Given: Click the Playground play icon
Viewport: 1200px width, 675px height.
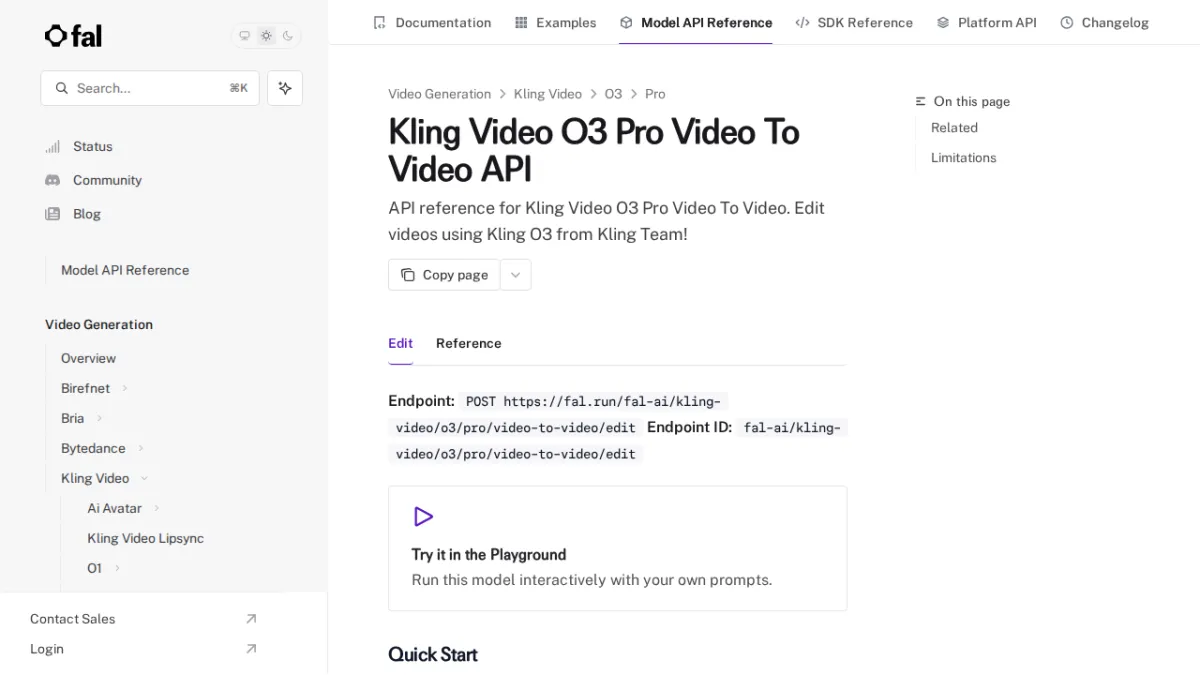Looking at the screenshot, I should point(423,517).
